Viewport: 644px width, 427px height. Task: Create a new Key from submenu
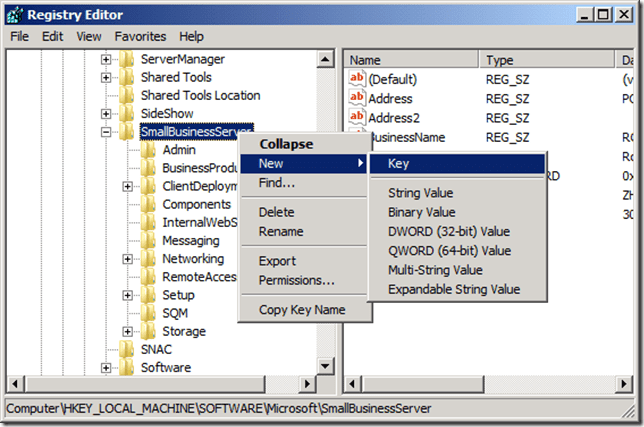(x=458, y=163)
